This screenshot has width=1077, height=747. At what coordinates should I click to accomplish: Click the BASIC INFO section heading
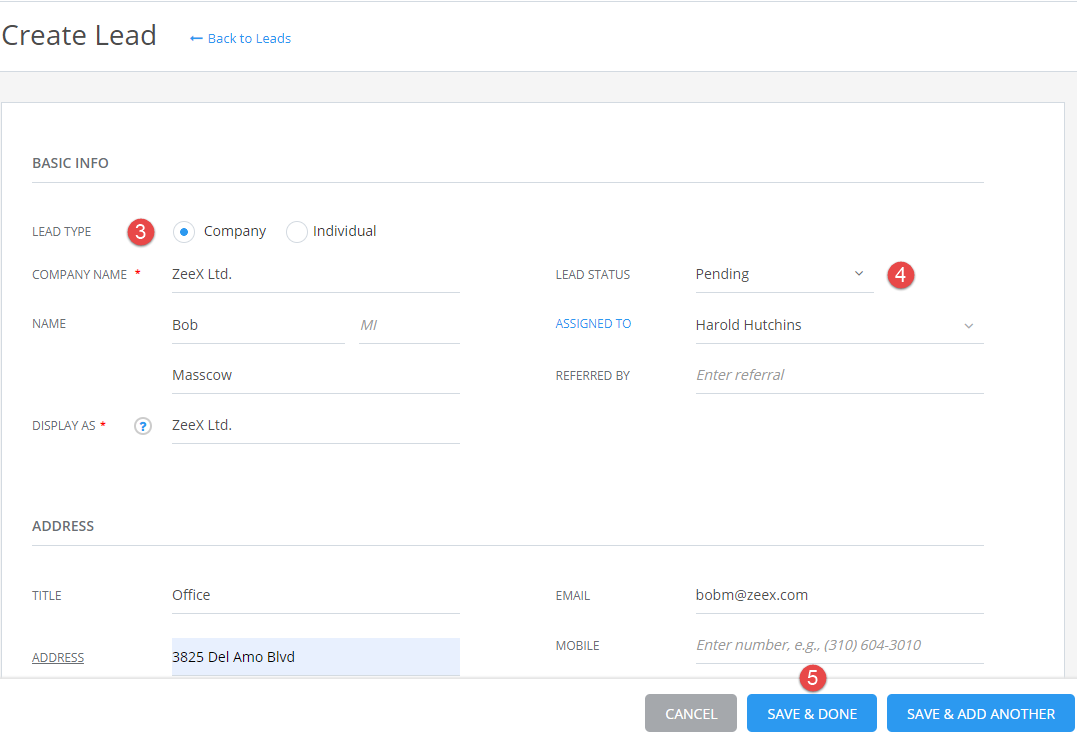[70, 163]
